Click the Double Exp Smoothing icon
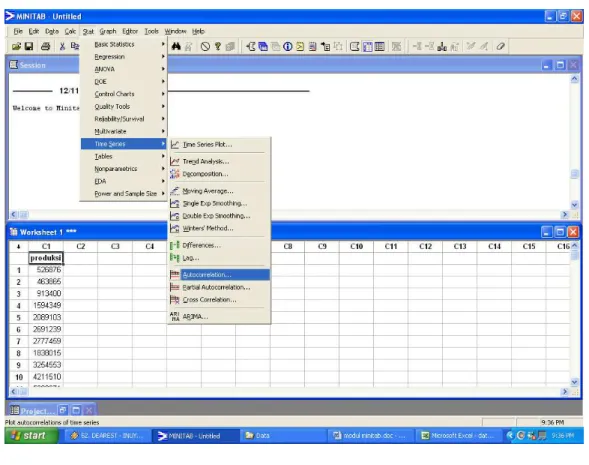Image resolution: width=589 pixels, height=465 pixels. 175,216
